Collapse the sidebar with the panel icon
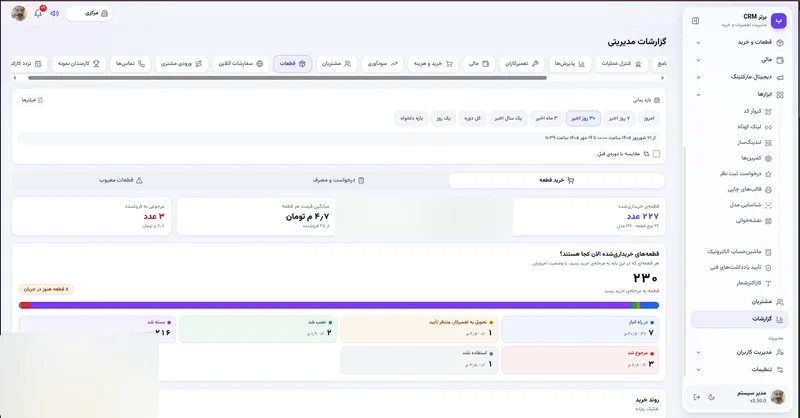The image size is (800, 418). (695, 21)
